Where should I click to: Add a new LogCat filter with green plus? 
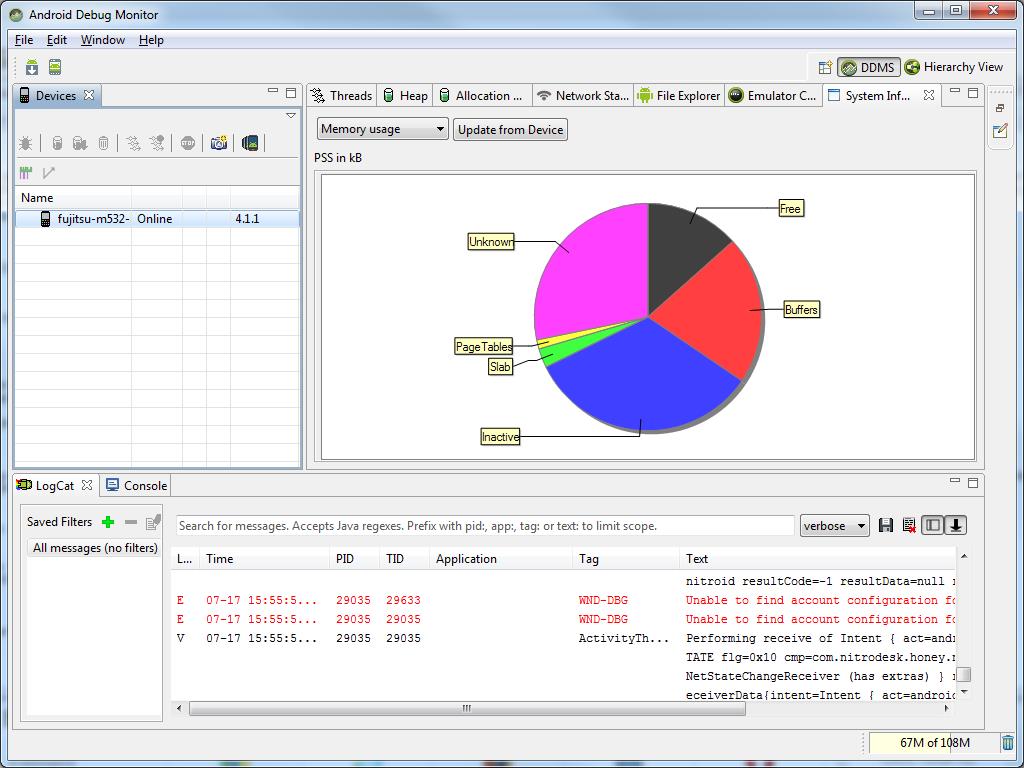[108, 522]
